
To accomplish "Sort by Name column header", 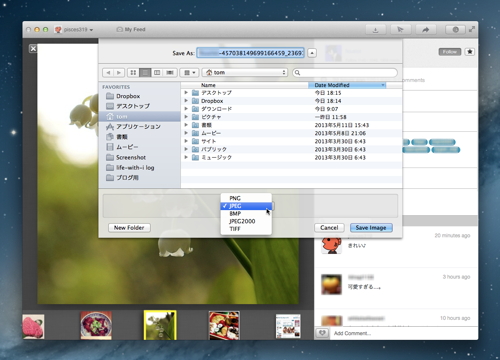I will [245, 85].
